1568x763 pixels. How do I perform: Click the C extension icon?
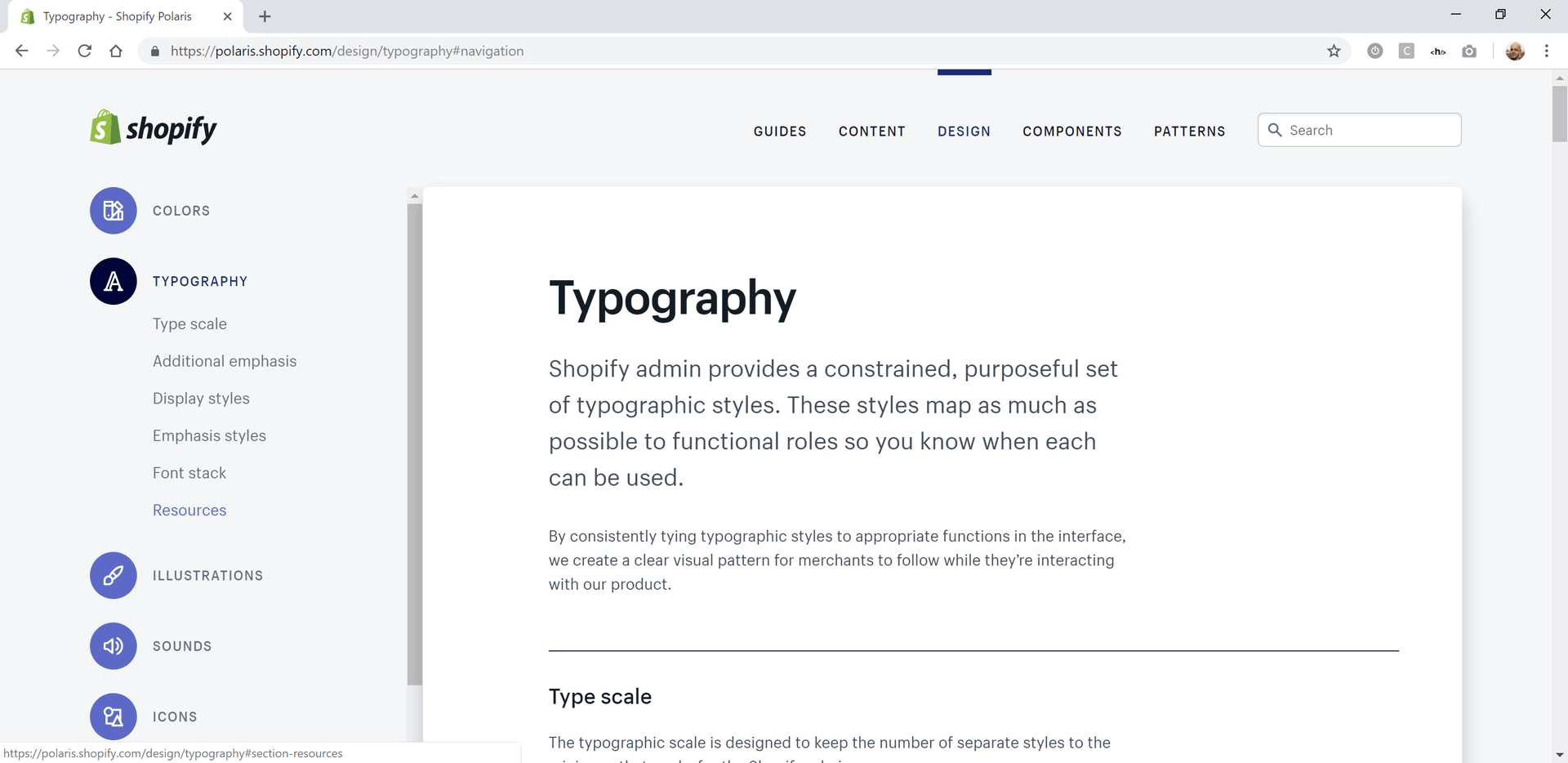1406,51
